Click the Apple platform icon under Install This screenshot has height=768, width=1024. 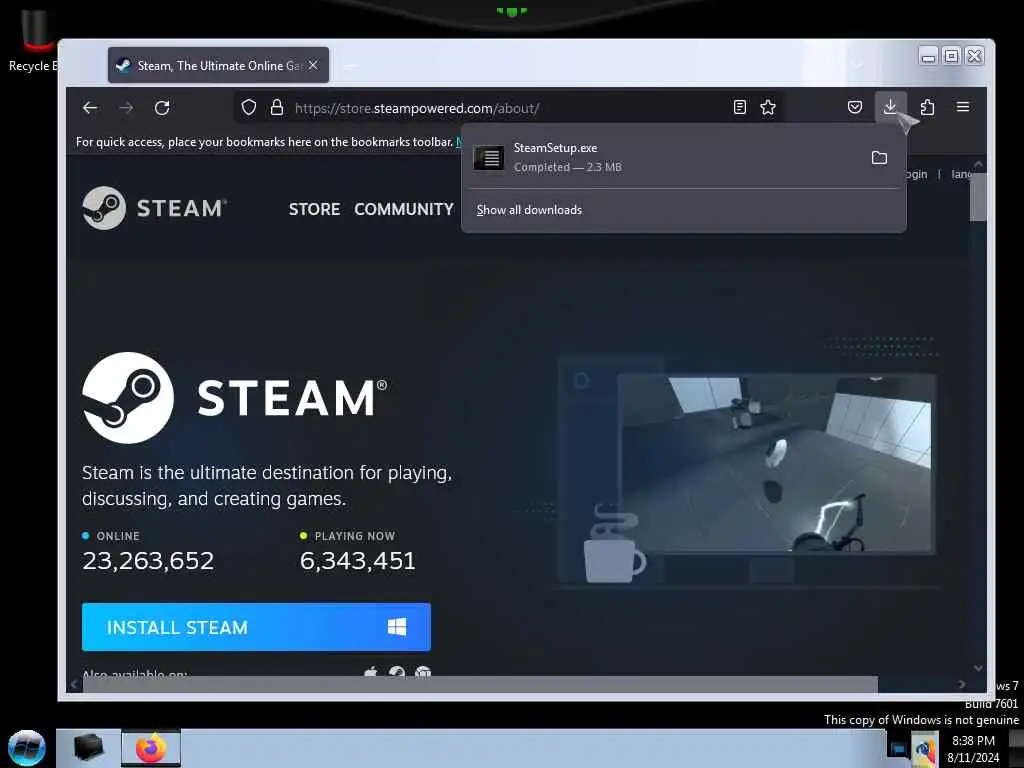click(371, 672)
